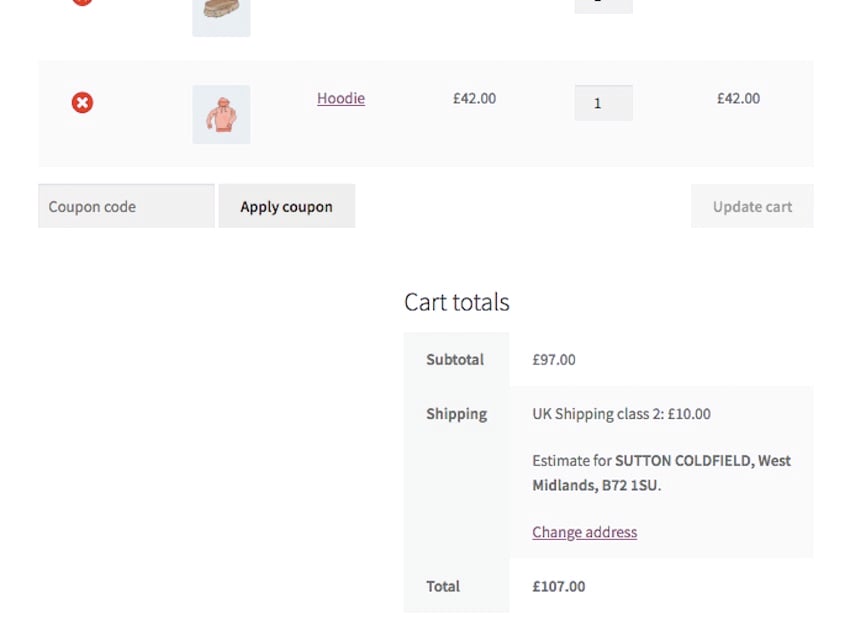Click the Hoodie's £42.00 line total
850x625 pixels.
738,98
